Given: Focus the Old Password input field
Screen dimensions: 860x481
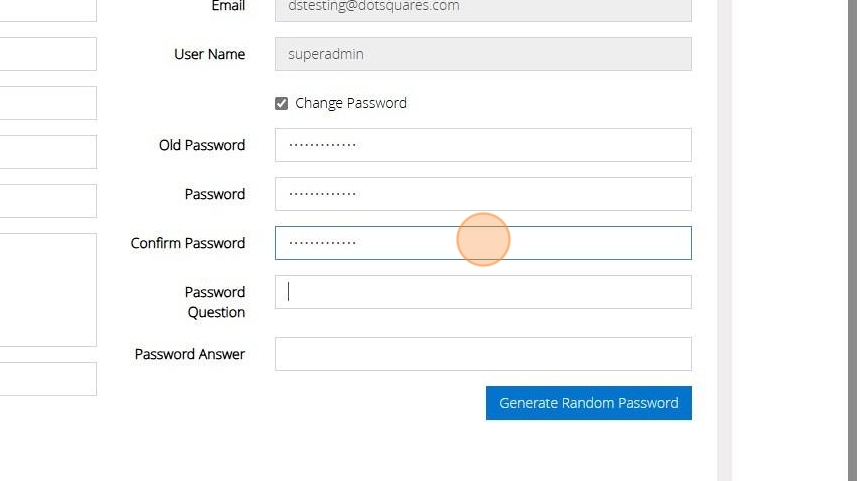Looking at the screenshot, I should click(x=483, y=145).
